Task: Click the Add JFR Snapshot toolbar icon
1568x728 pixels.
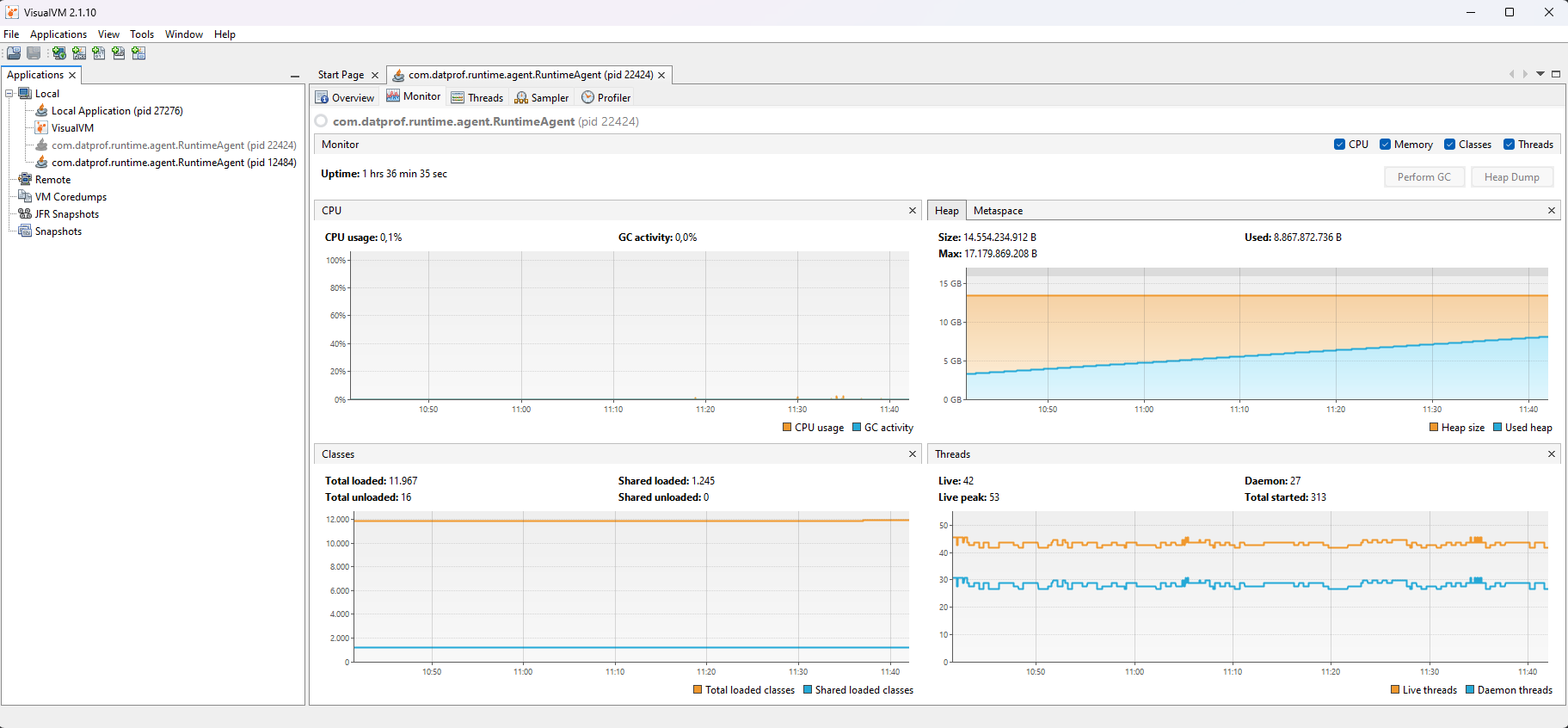Action: [x=119, y=53]
